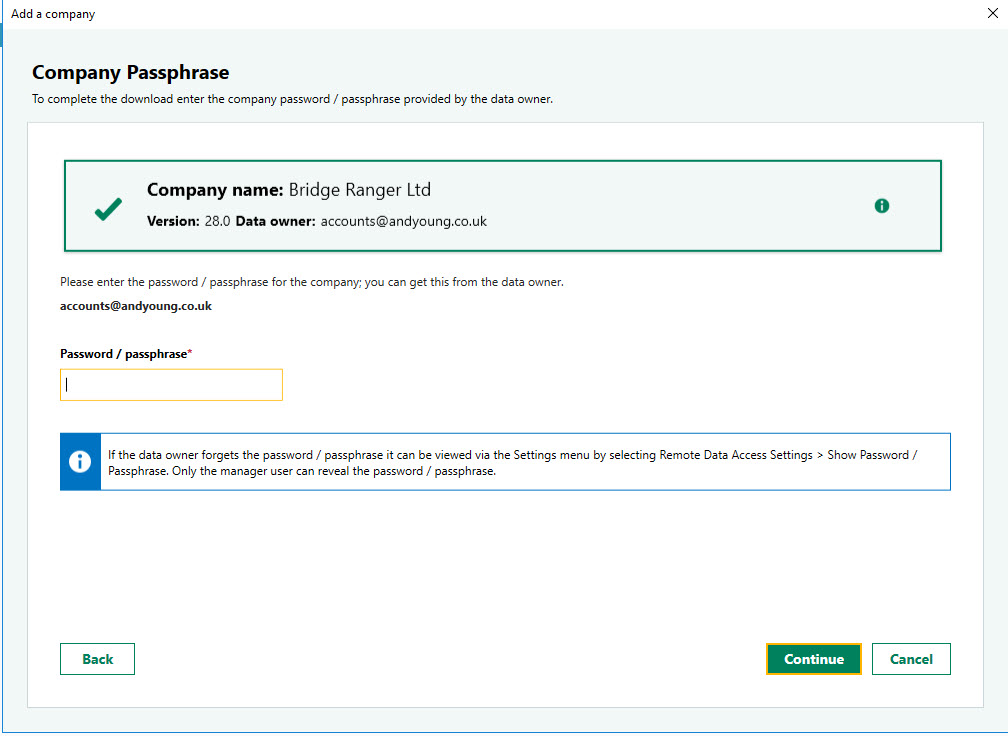Cancel adding the company
The width and height of the screenshot is (1008, 736).
(x=911, y=659)
